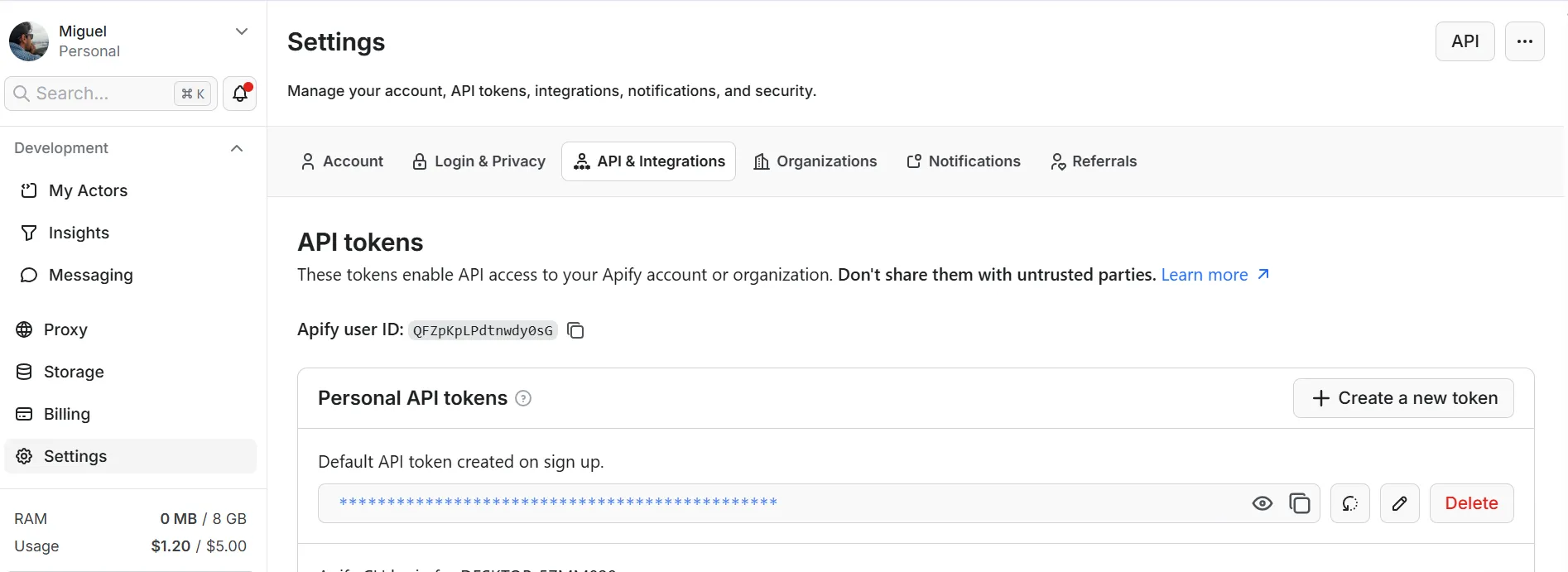Viewport: 1568px width, 572px height.
Task: Click the Billing card icon
Action: 24,414
